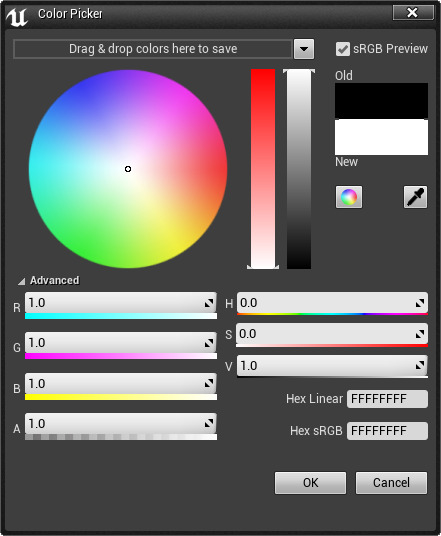Screen dimensions: 441x536
Task: Open the saved colors theme dropdown
Action: [x=304, y=49]
